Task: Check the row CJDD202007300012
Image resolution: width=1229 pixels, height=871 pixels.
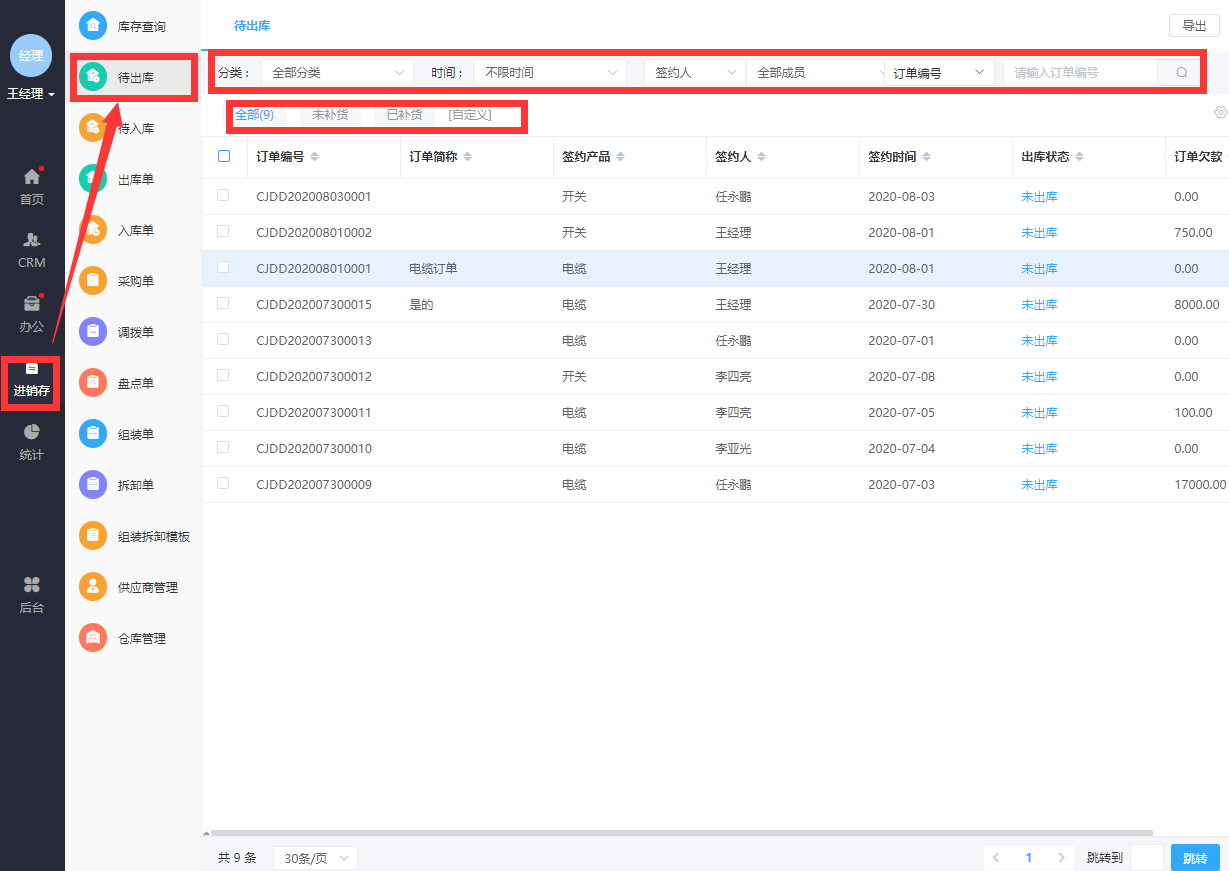Action: pos(223,375)
